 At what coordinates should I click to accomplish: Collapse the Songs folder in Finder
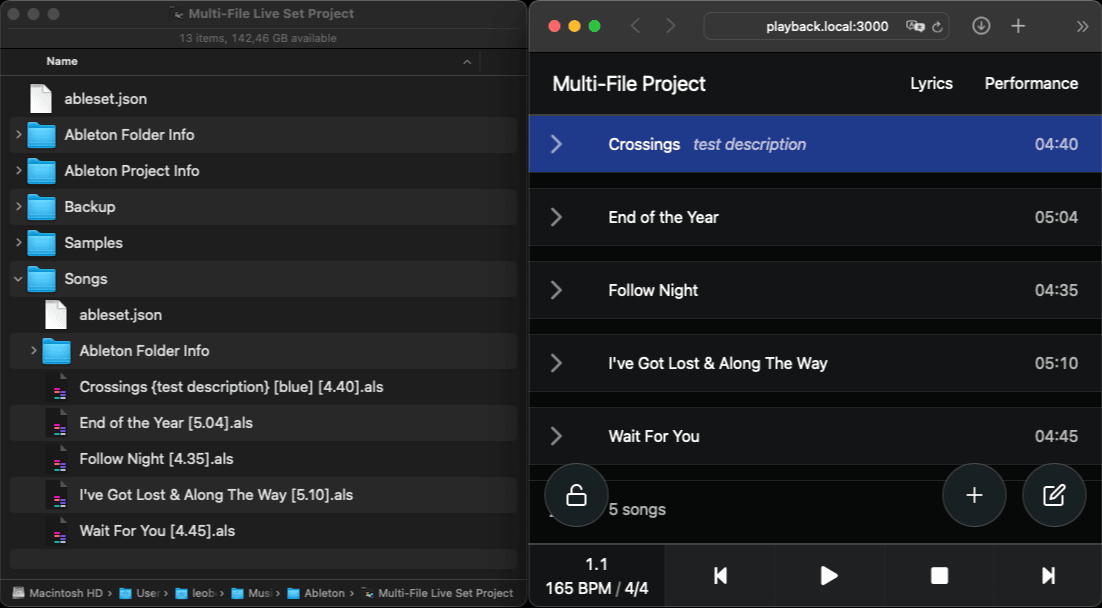[18, 278]
